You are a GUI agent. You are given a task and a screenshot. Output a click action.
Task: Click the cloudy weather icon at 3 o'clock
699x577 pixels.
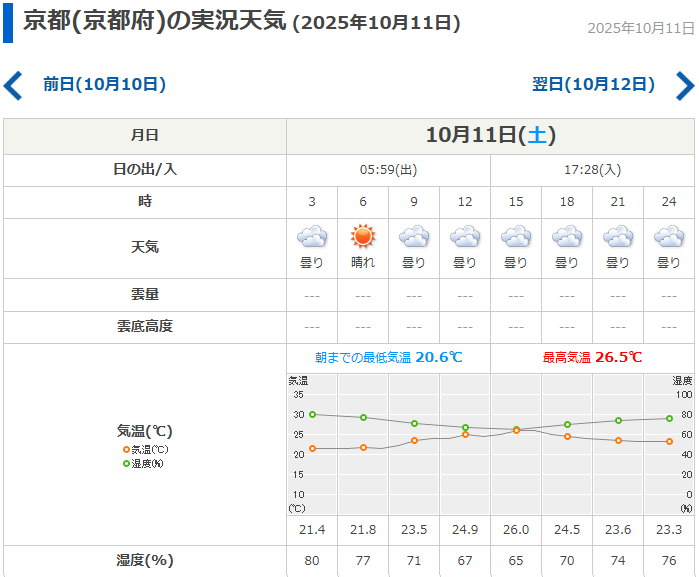[x=312, y=238]
